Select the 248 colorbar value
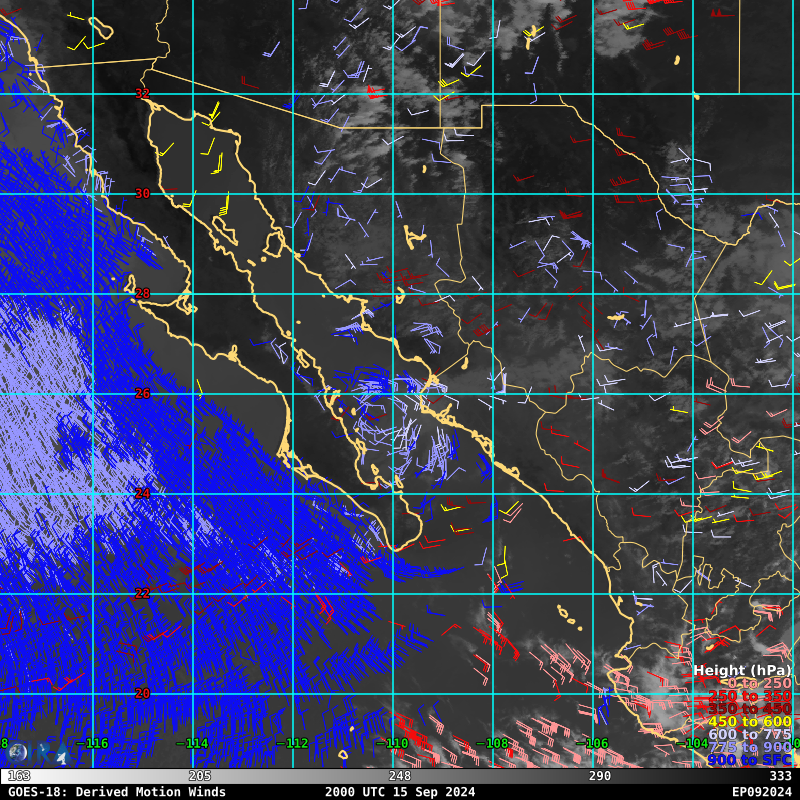800x800 pixels. click(x=400, y=776)
